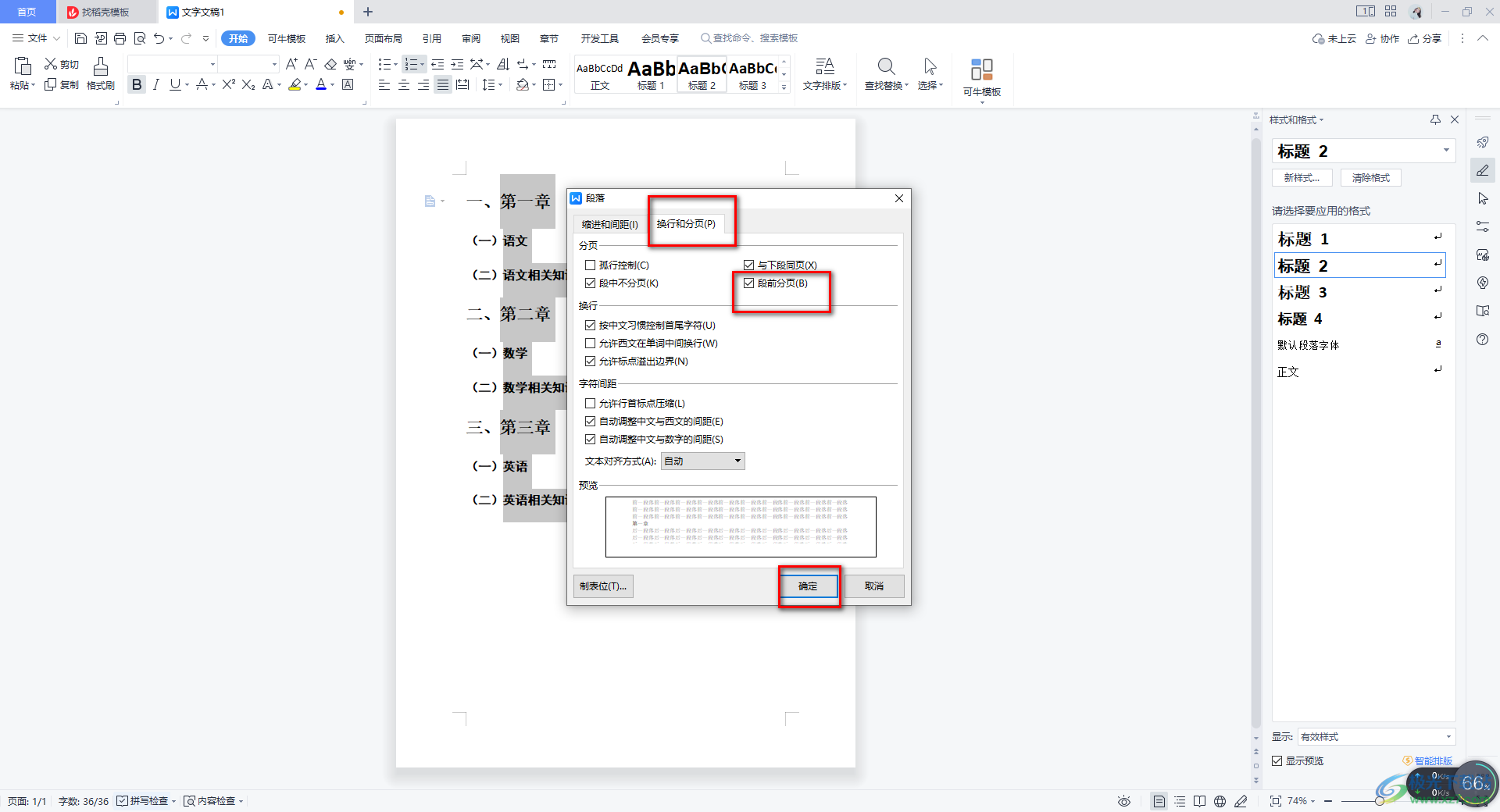1500x812 pixels.
Task: Open the Page Layout (页面布局) ribbon tab
Action: [384, 38]
